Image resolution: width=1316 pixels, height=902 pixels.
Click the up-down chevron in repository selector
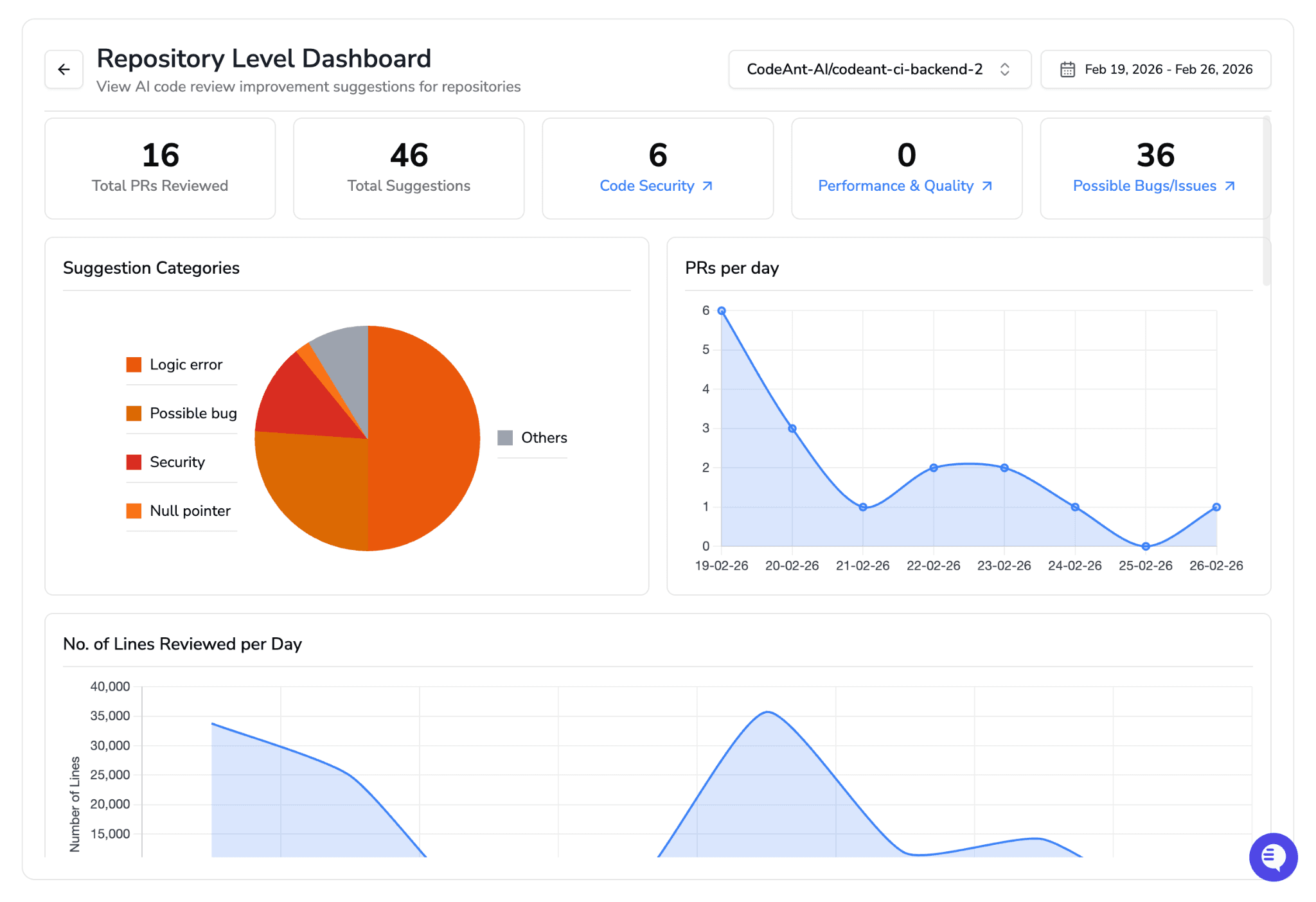[x=1005, y=69]
